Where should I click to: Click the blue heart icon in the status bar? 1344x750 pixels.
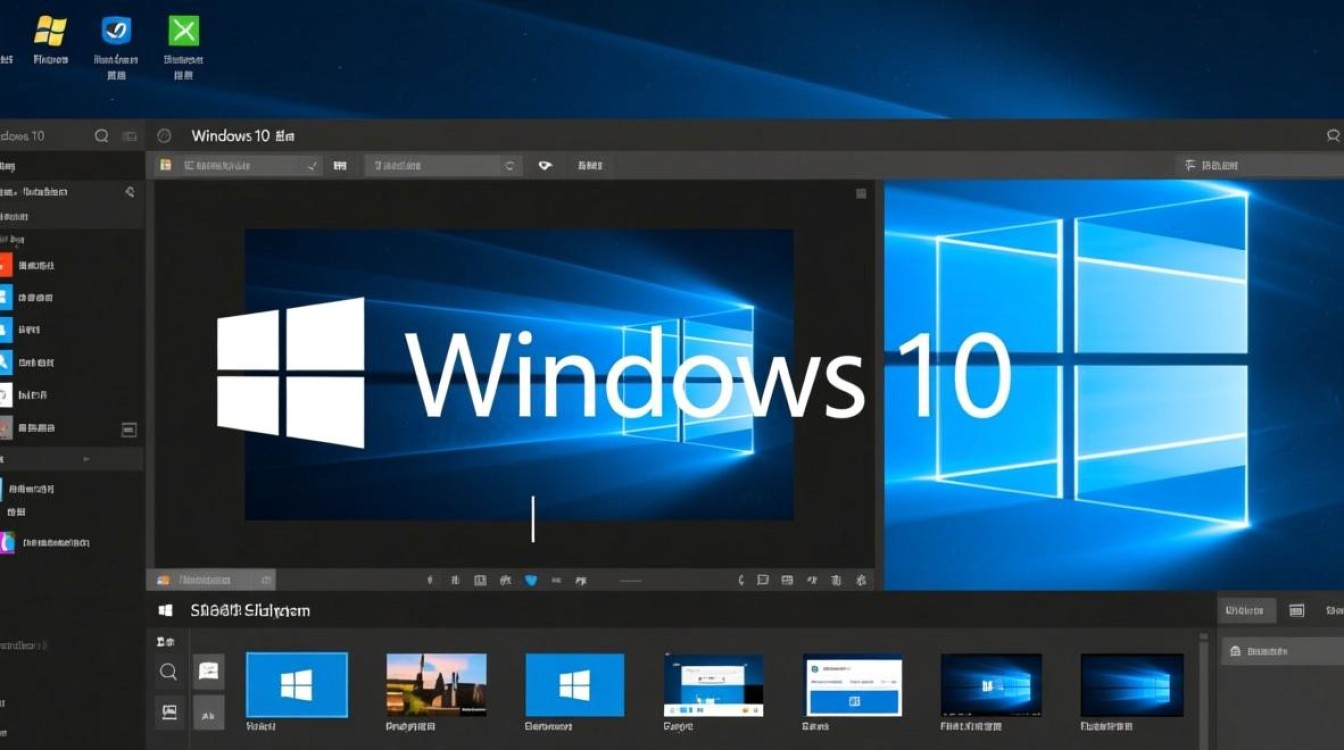click(531, 580)
